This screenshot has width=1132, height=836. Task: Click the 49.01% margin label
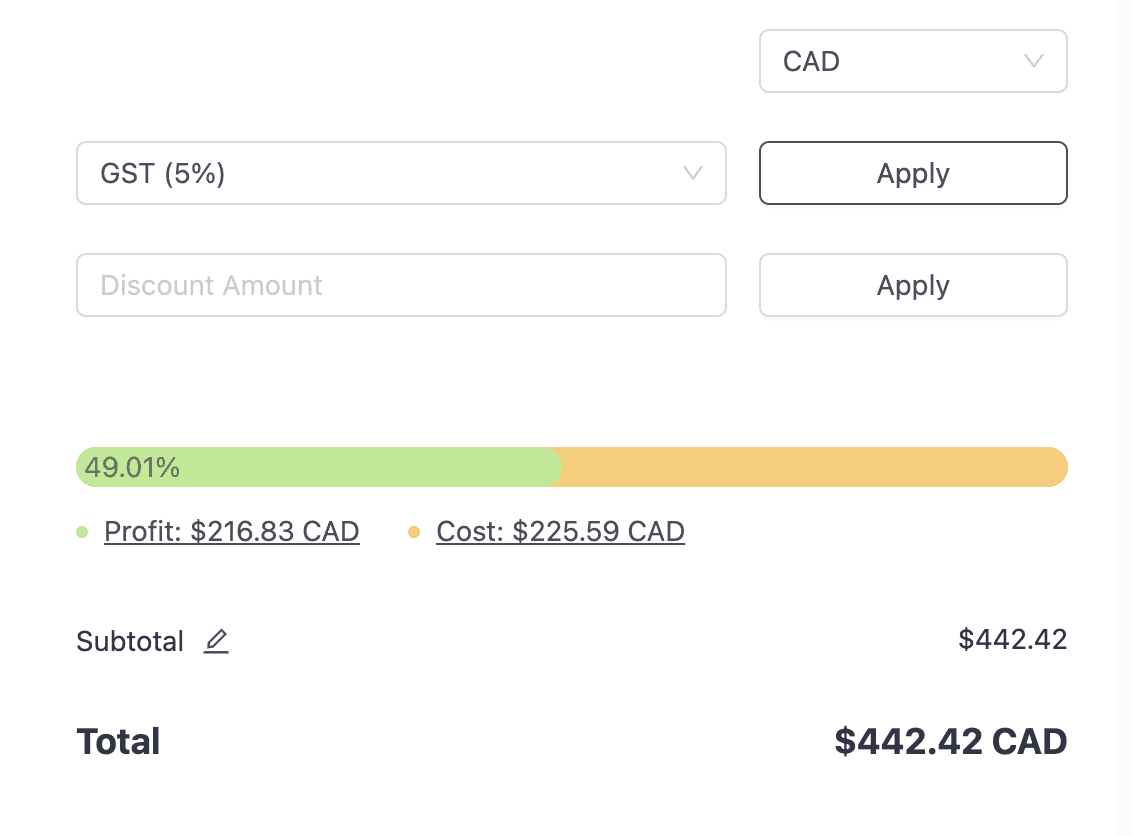132,468
